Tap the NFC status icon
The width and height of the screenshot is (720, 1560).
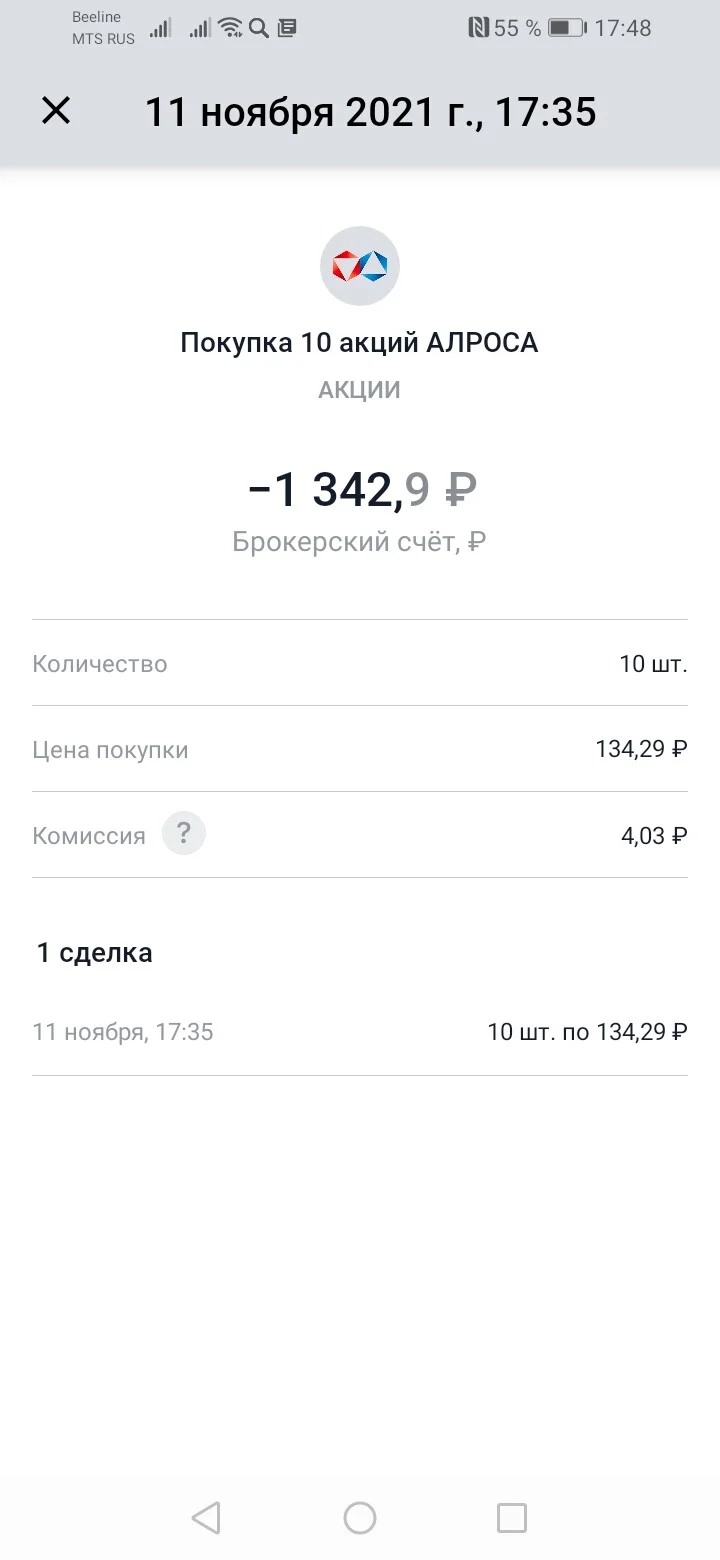(479, 28)
